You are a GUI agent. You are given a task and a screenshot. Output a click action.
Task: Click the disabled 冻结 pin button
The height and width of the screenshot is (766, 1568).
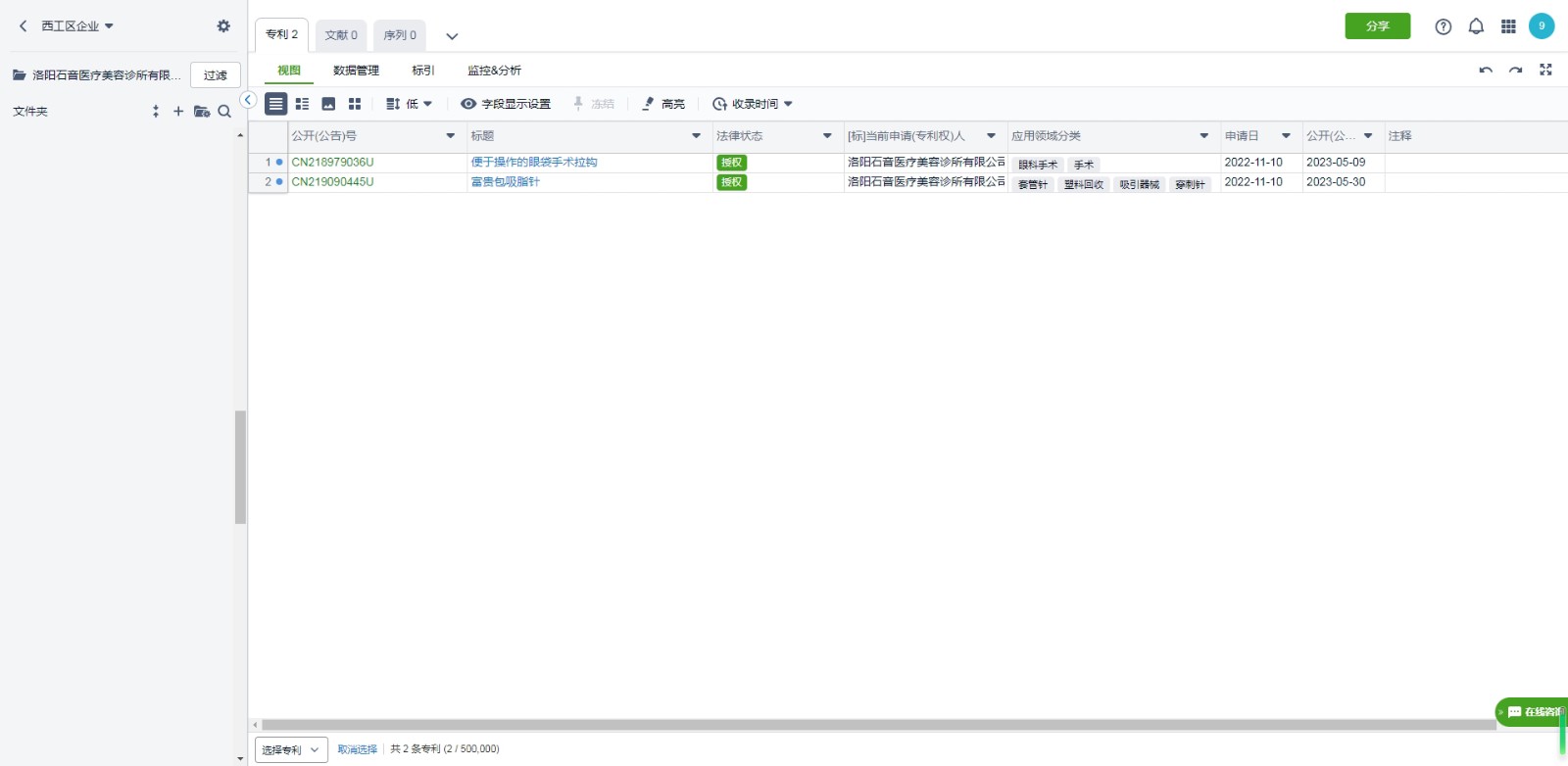point(594,104)
